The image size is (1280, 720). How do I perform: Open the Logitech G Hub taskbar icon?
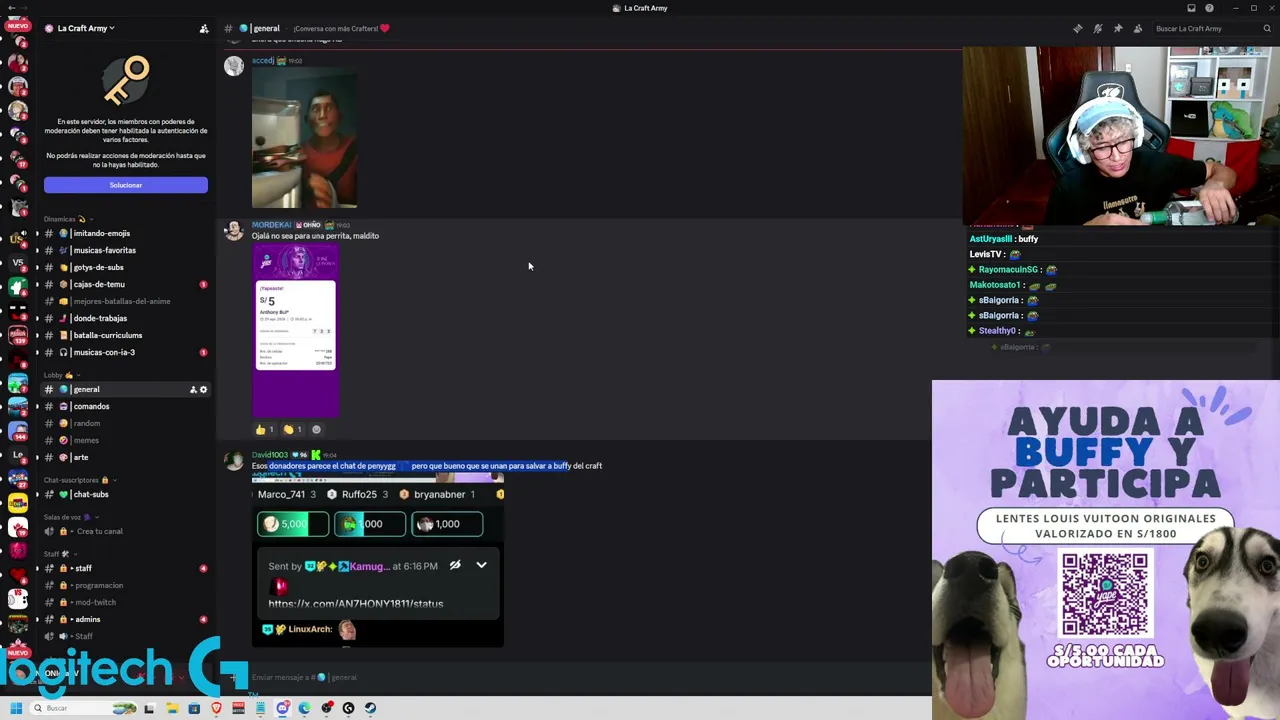348,708
